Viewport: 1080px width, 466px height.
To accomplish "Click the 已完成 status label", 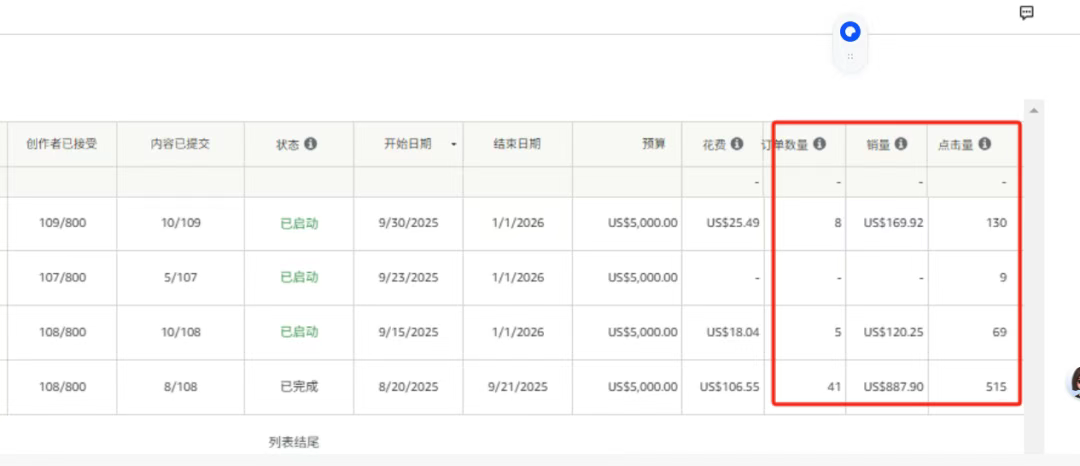I will coord(299,386).
